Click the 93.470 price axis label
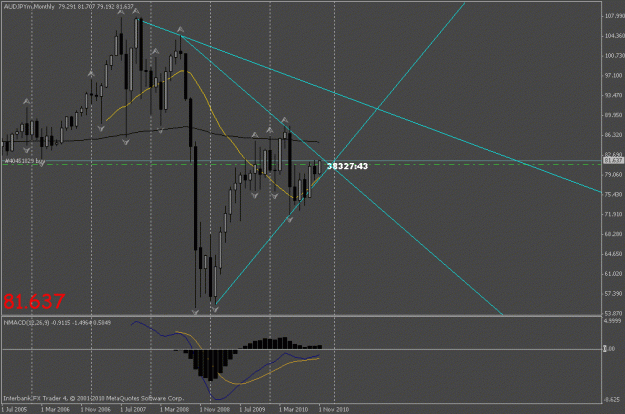Image resolution: width=625 pixels, height=414 pixels. click(614, 95)
